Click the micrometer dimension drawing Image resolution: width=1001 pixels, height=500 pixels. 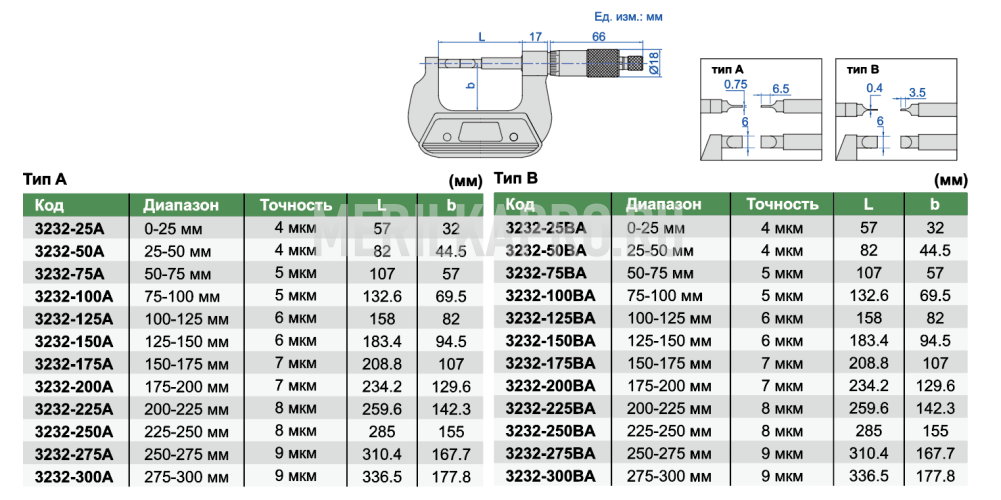coord(535,93)
